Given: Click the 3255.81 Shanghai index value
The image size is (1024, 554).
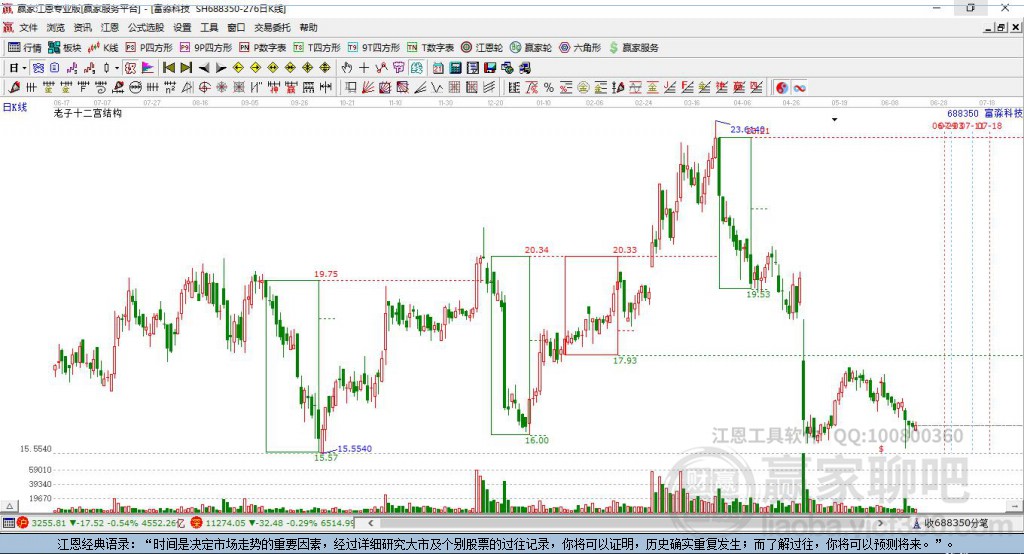Looking at the screenshot, I should click(48, 523).
